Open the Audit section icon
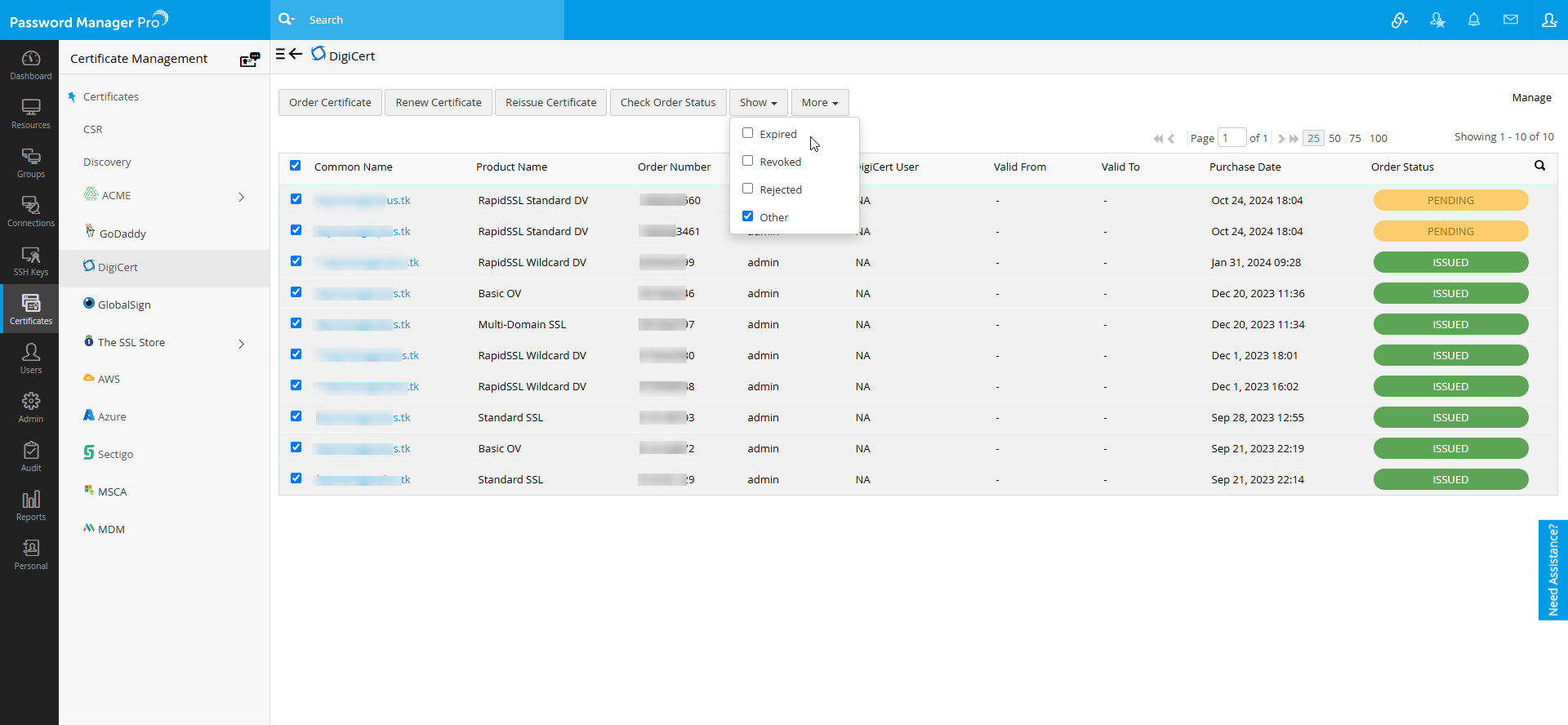This screenshot has width=1568, height=725. coord(30,456)
